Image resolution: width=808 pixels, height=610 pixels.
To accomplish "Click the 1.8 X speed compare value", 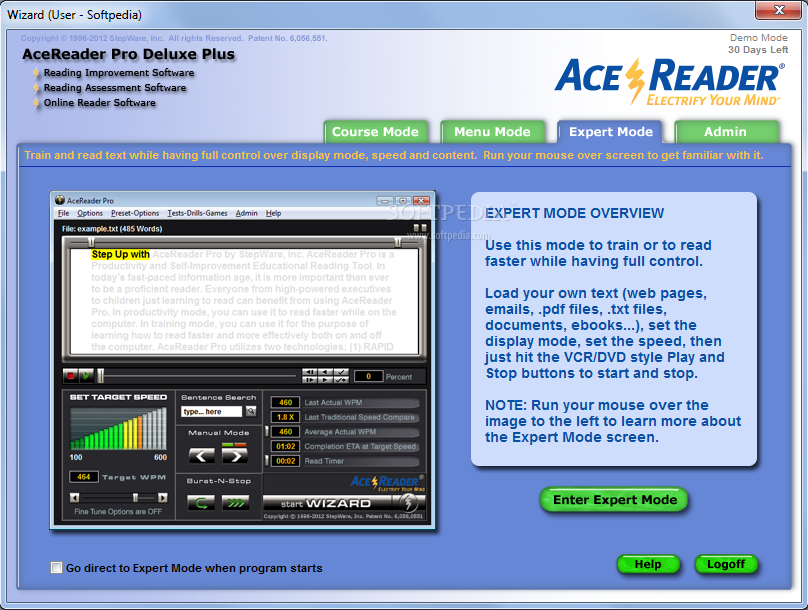I will (x=285, y=417).
